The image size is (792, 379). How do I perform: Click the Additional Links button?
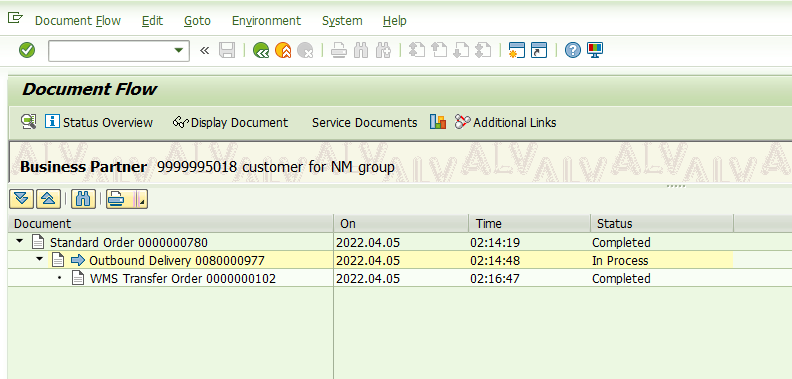click(x=505, y=122)
